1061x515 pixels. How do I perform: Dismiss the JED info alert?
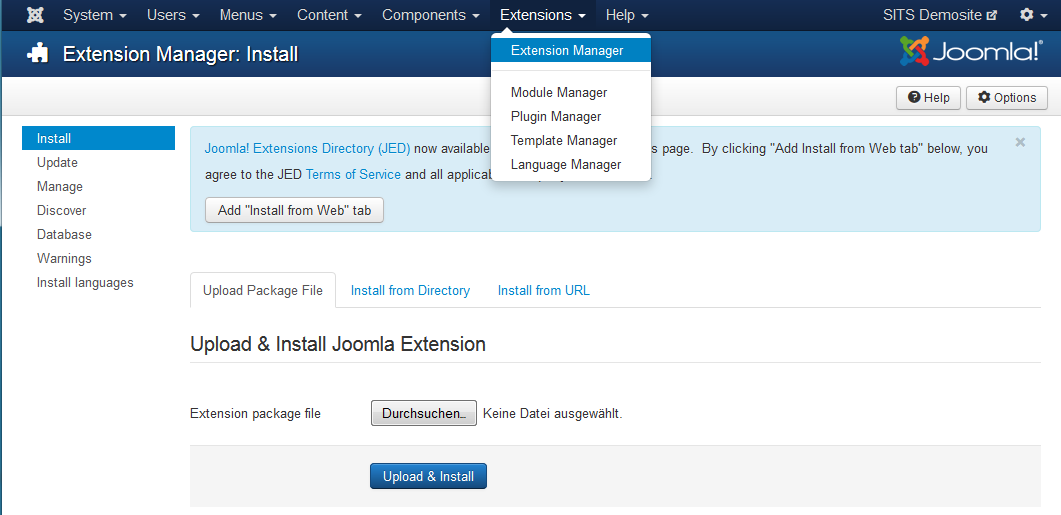coord(1020,142)
